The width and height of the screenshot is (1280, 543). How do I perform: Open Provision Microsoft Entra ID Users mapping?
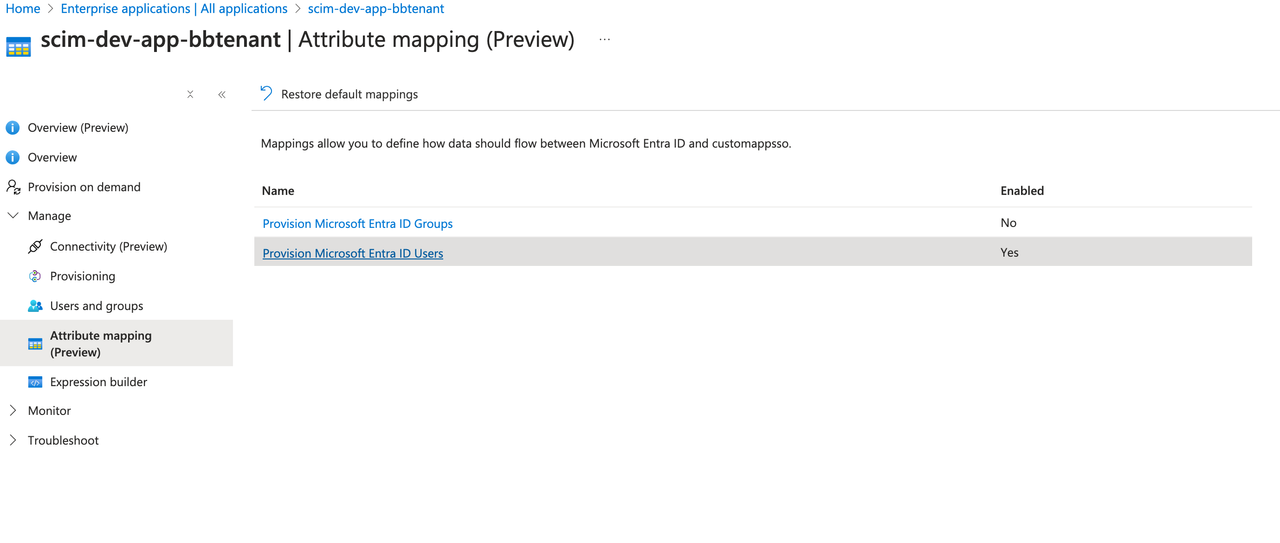point(352,254)
